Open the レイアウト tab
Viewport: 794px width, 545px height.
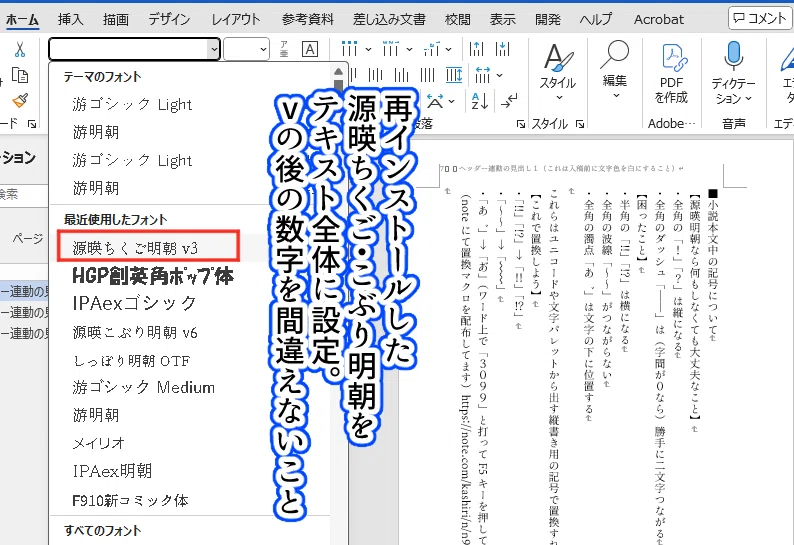[x=235, y=19]
